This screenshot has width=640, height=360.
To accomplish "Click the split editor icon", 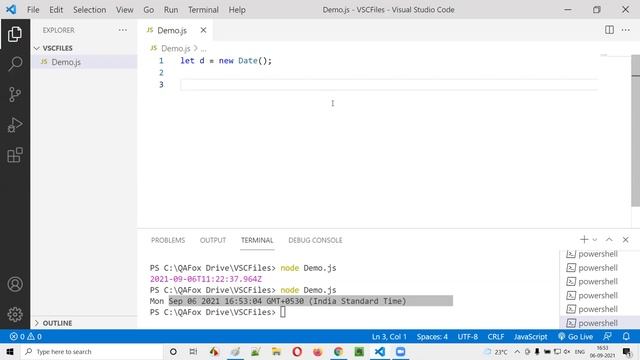I will tap(609, 30).
